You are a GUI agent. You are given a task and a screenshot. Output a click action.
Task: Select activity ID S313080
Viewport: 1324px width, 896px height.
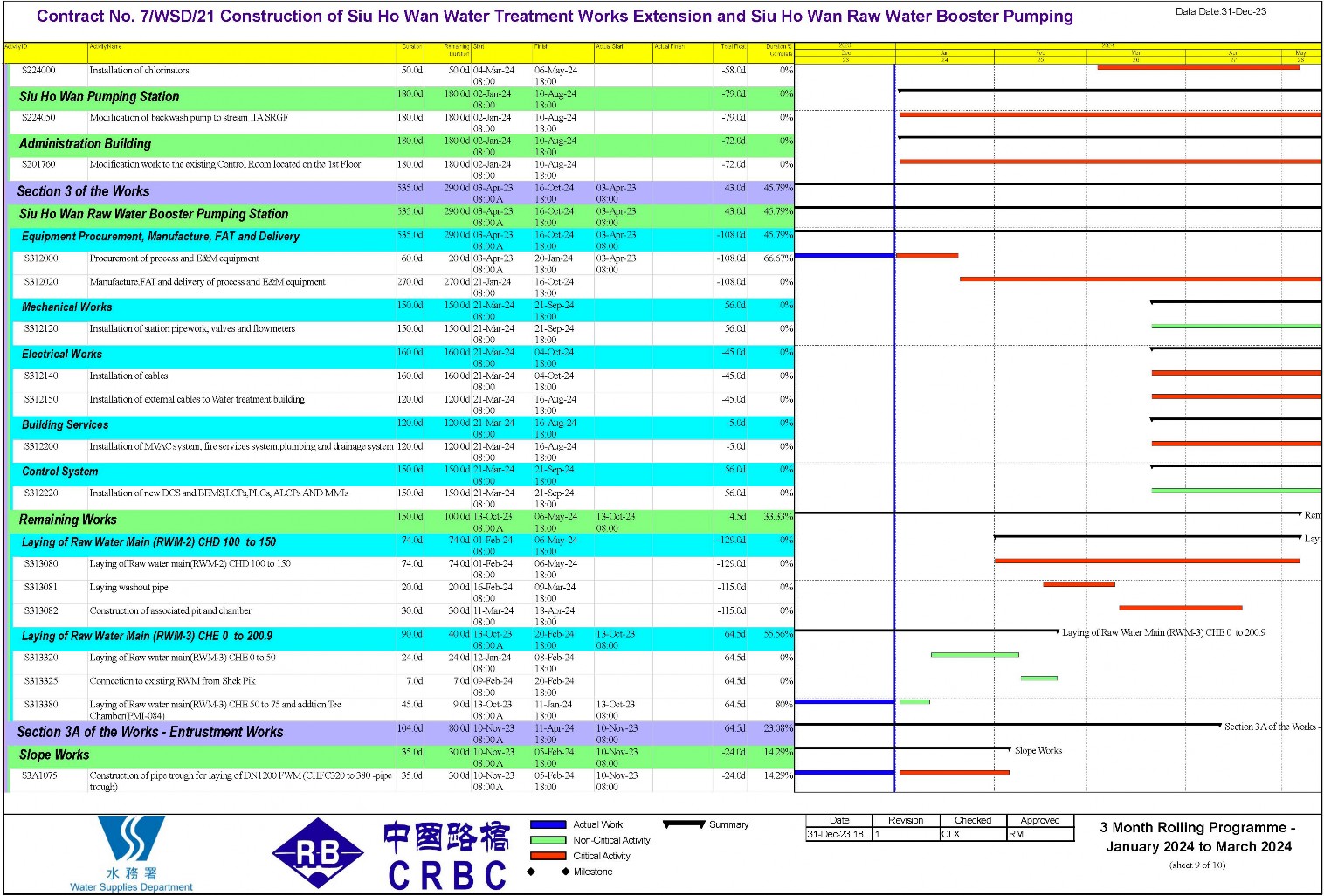pos(41,564)
